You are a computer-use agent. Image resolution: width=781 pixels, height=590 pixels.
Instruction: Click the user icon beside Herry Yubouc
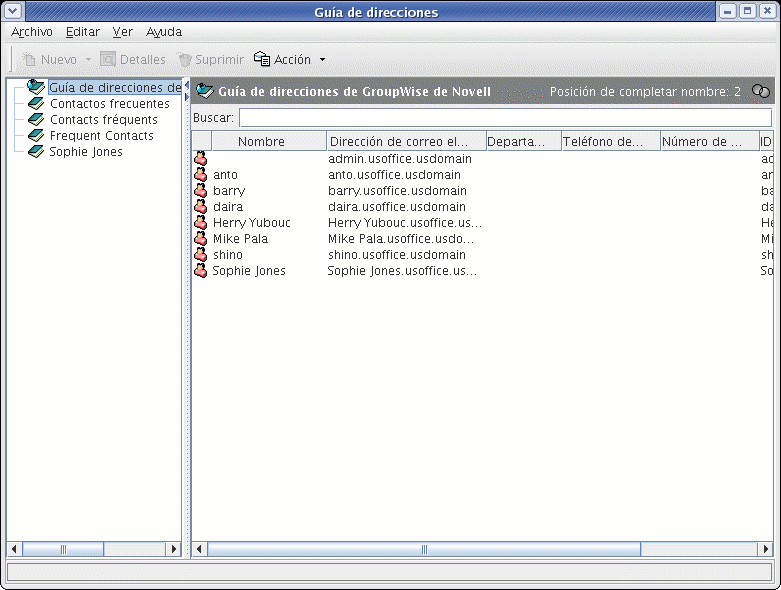pyautogui.click(x=201, y=222)
